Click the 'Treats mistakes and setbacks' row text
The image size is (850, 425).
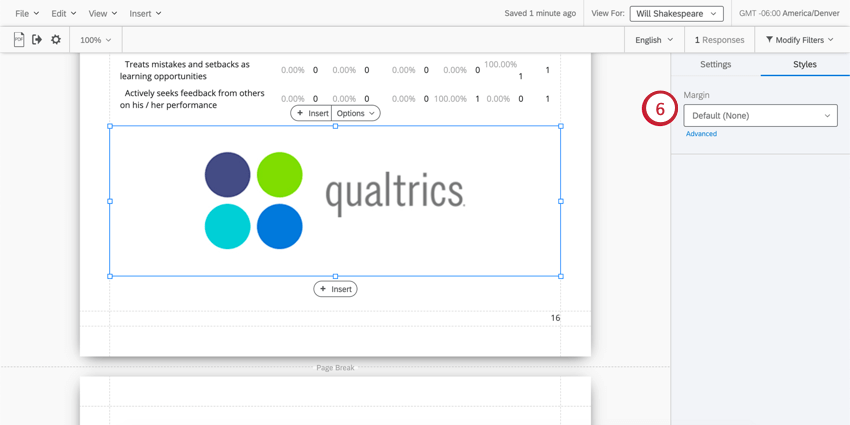click(185, 70)
